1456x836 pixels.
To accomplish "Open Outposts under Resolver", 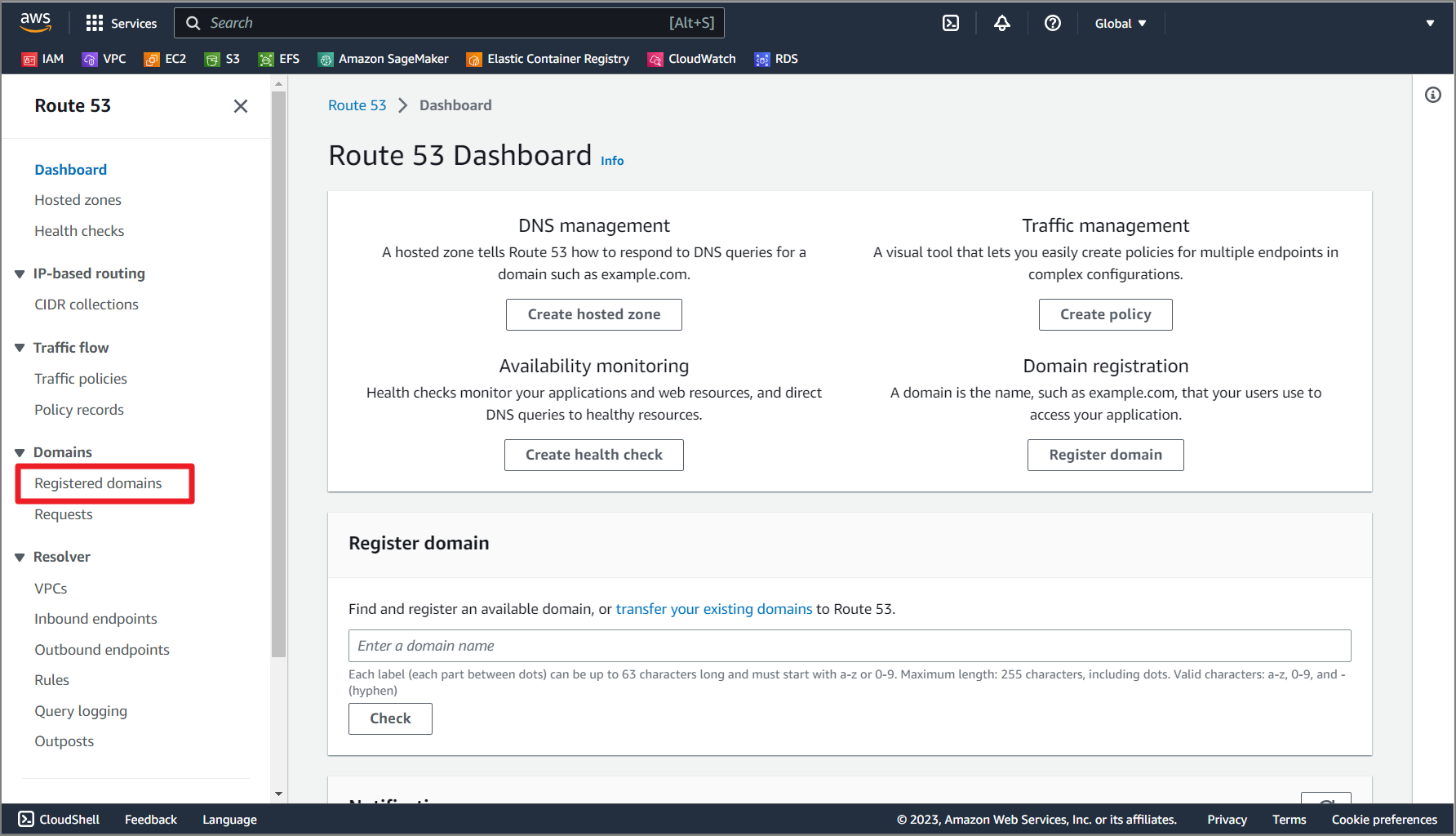I will click(64, 741).
